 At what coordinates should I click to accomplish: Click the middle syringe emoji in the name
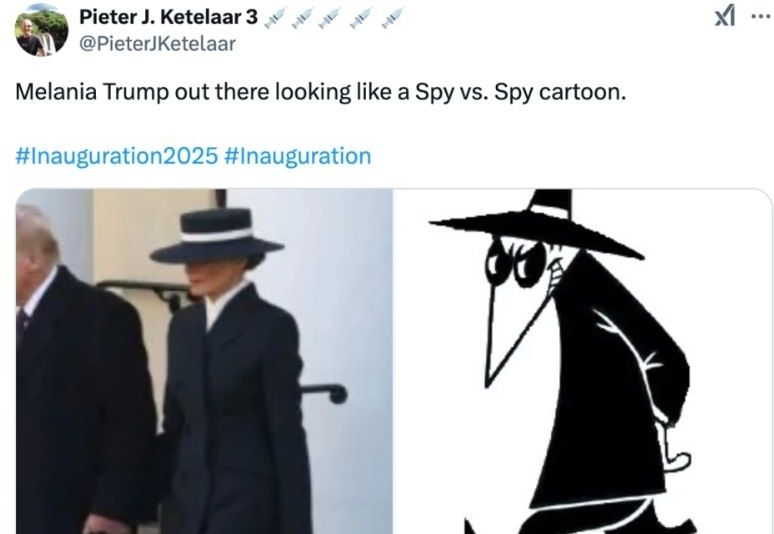pos(331,16)
